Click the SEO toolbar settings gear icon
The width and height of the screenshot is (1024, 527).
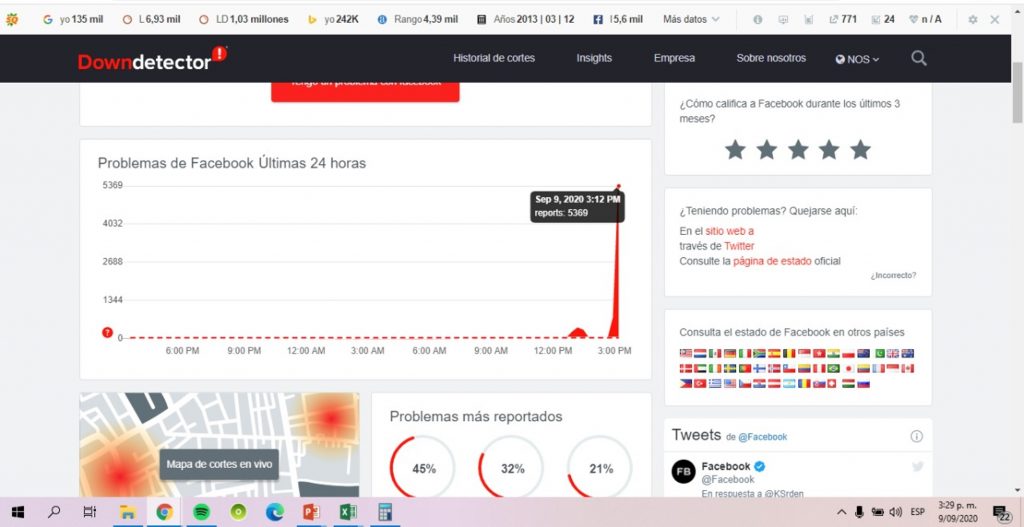pyautogui.click(x=972, y=20)
